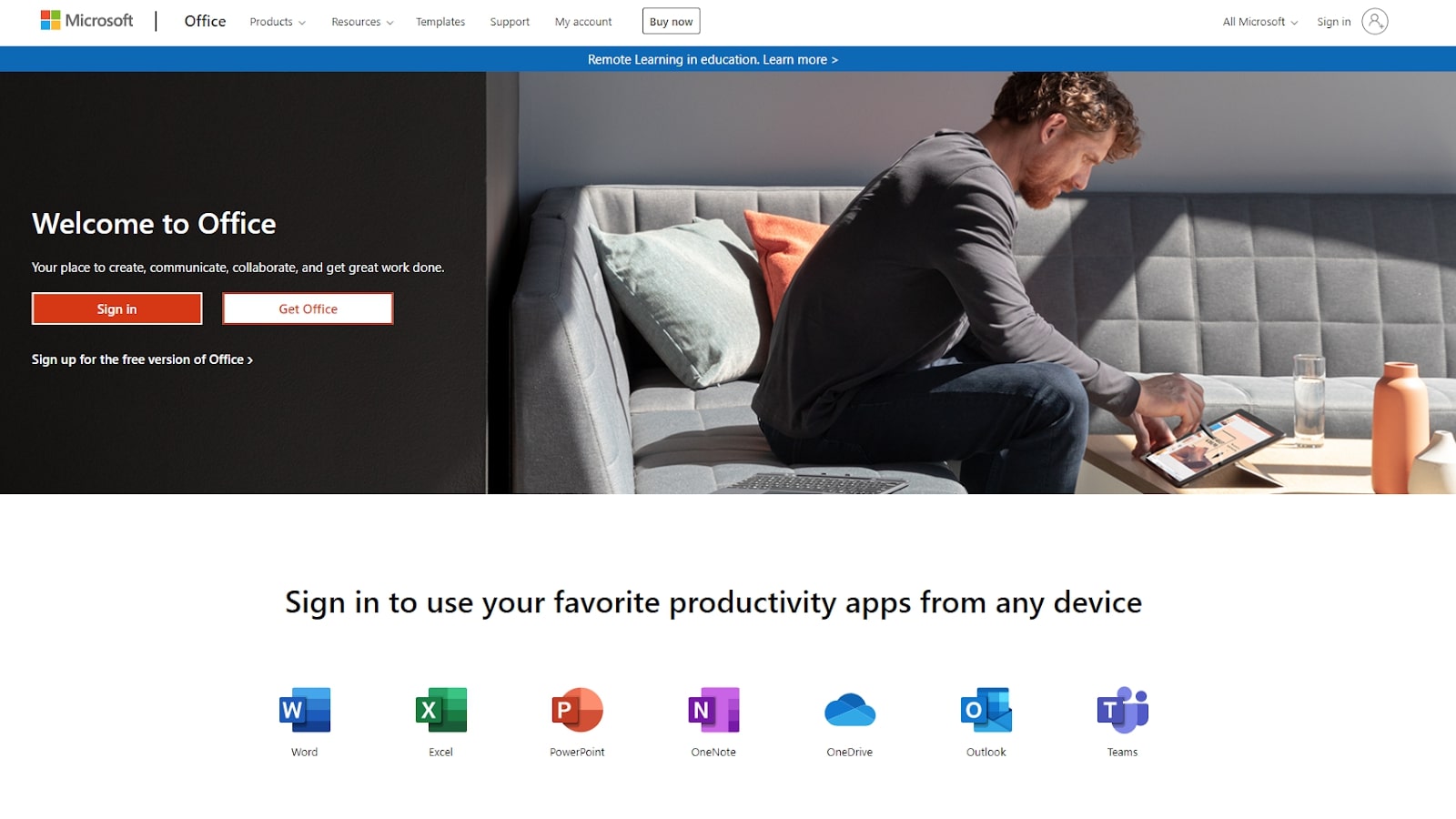1456x819 pixels.
Task: Go to the Support page
Action: [x=510, y=22]
